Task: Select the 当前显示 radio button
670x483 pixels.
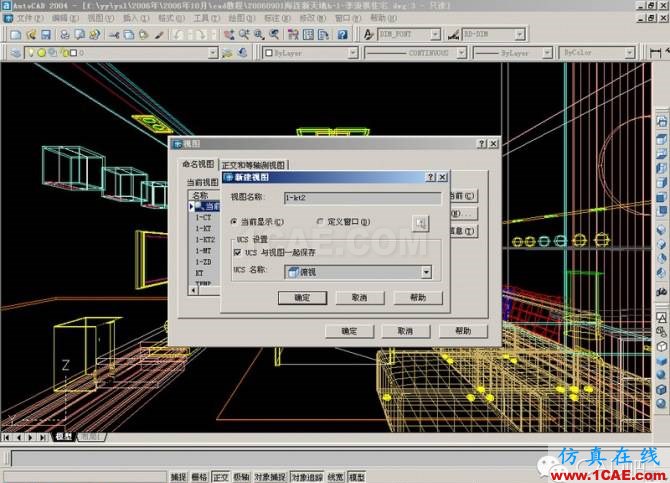Action: pyautogui.click(x=234, y=222)
